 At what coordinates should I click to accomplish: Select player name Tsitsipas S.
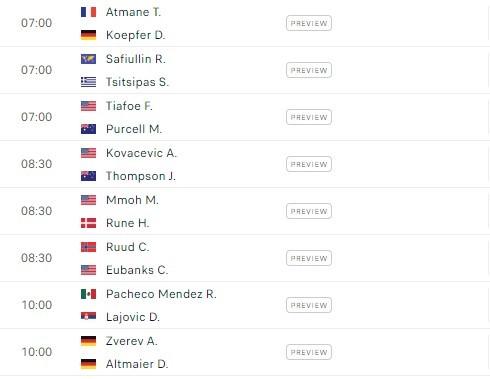pyautogui.click(x=137, y=82)
